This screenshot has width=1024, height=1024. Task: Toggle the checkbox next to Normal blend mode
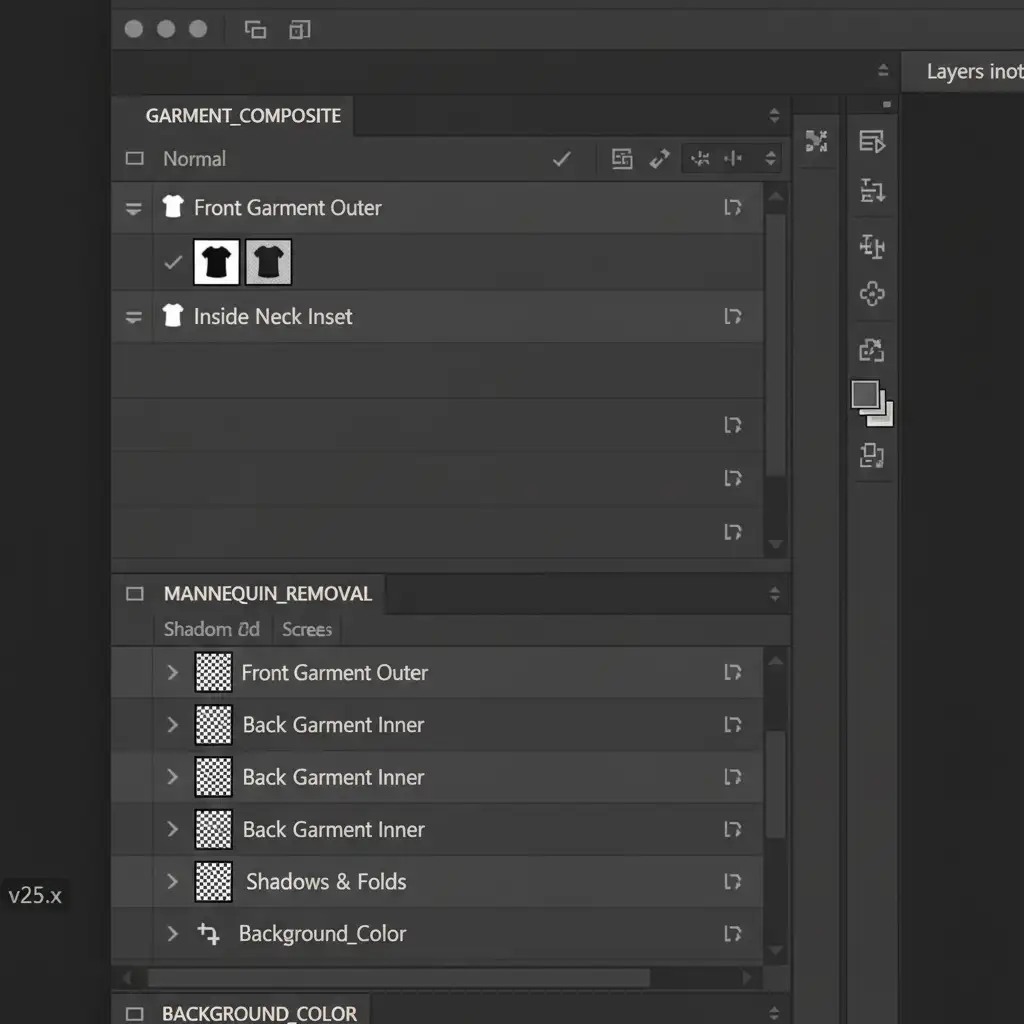click(135, 159)
